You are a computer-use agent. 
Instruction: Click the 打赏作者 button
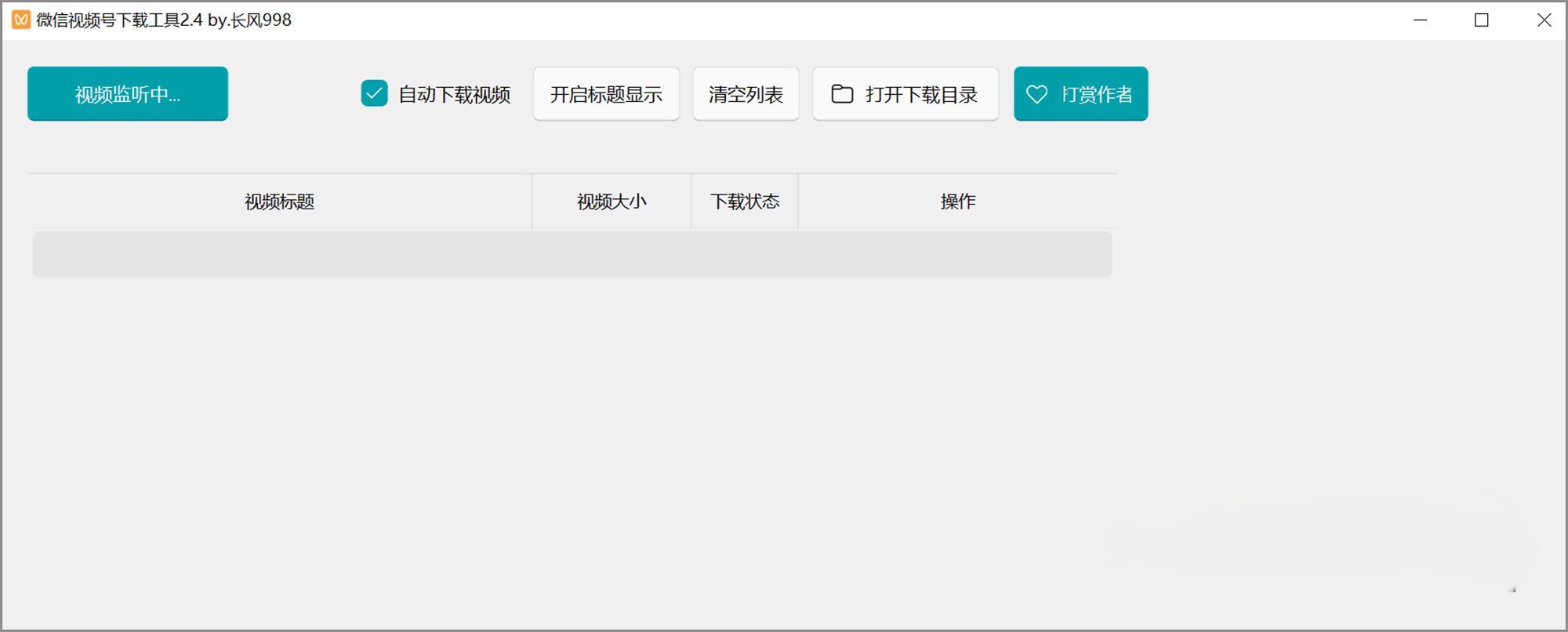point(1080,94)
